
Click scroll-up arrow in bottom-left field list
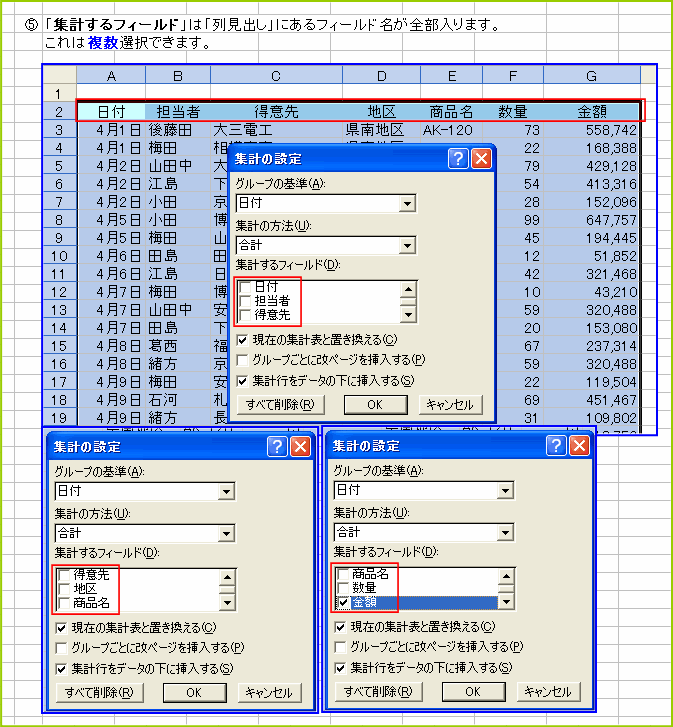tap(227, 578)
